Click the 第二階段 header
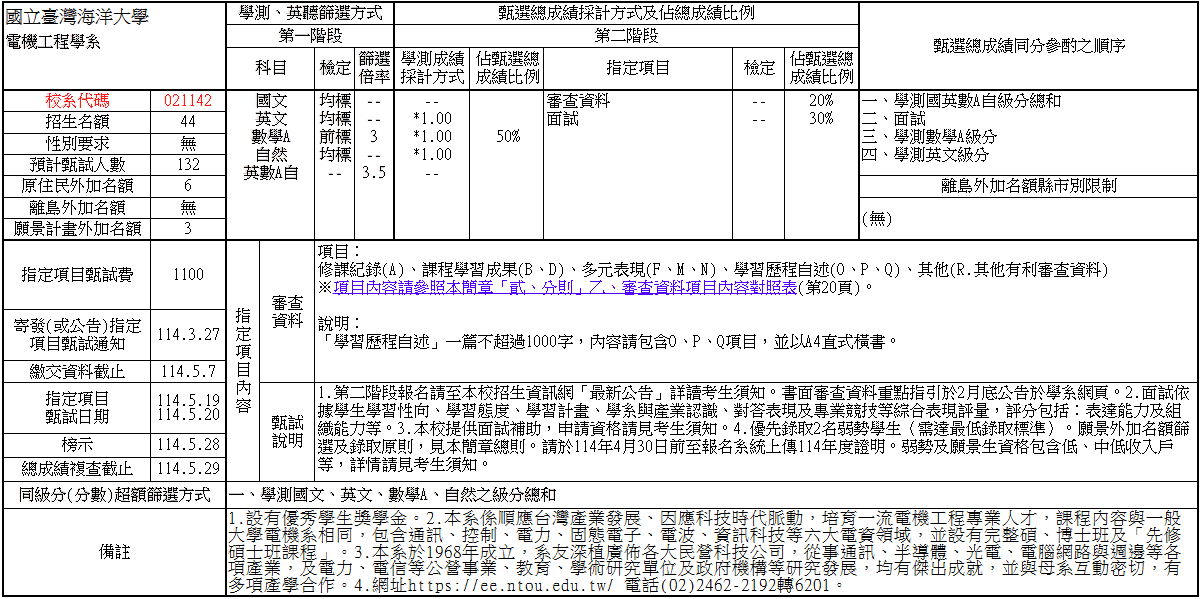 [x=627, y=36]
